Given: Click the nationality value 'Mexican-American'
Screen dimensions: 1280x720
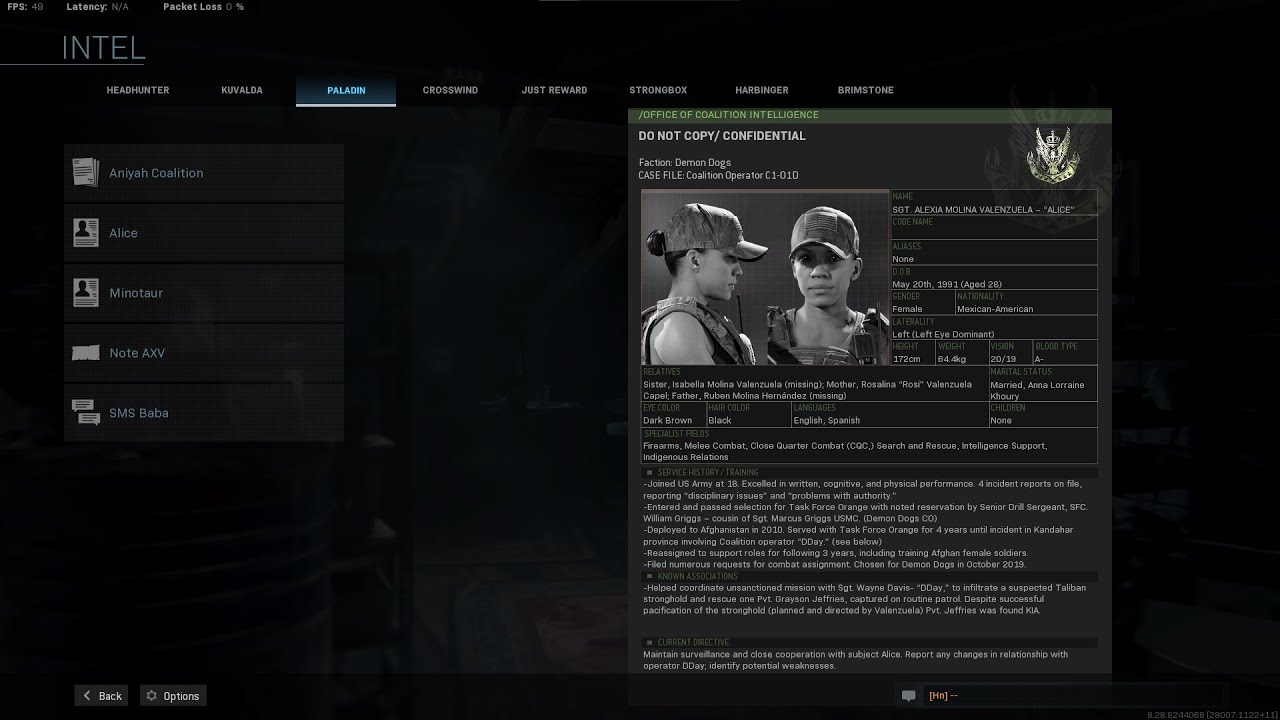Looking at the screenshot, I should pos(995,309).
